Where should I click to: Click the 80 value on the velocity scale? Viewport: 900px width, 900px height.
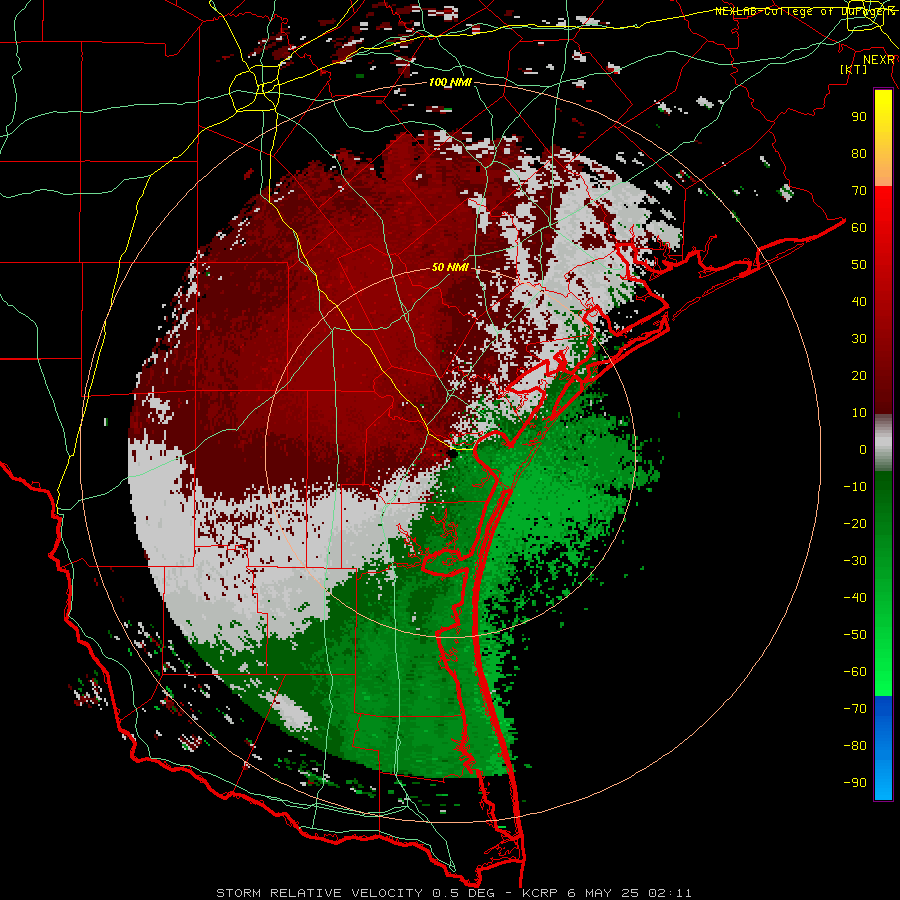[x=859, y=154]
